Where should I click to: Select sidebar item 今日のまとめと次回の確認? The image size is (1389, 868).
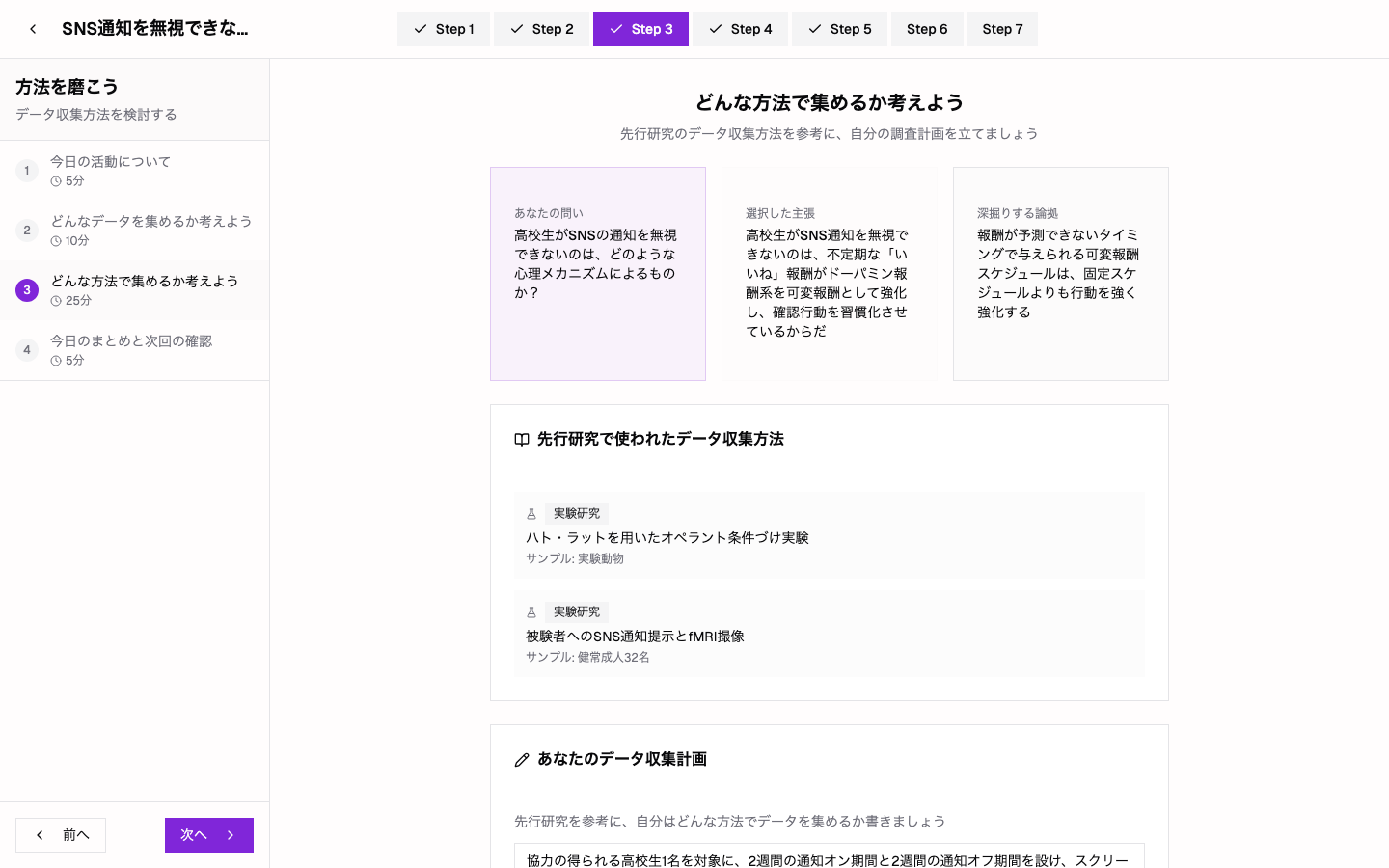[x=134, y=350]
